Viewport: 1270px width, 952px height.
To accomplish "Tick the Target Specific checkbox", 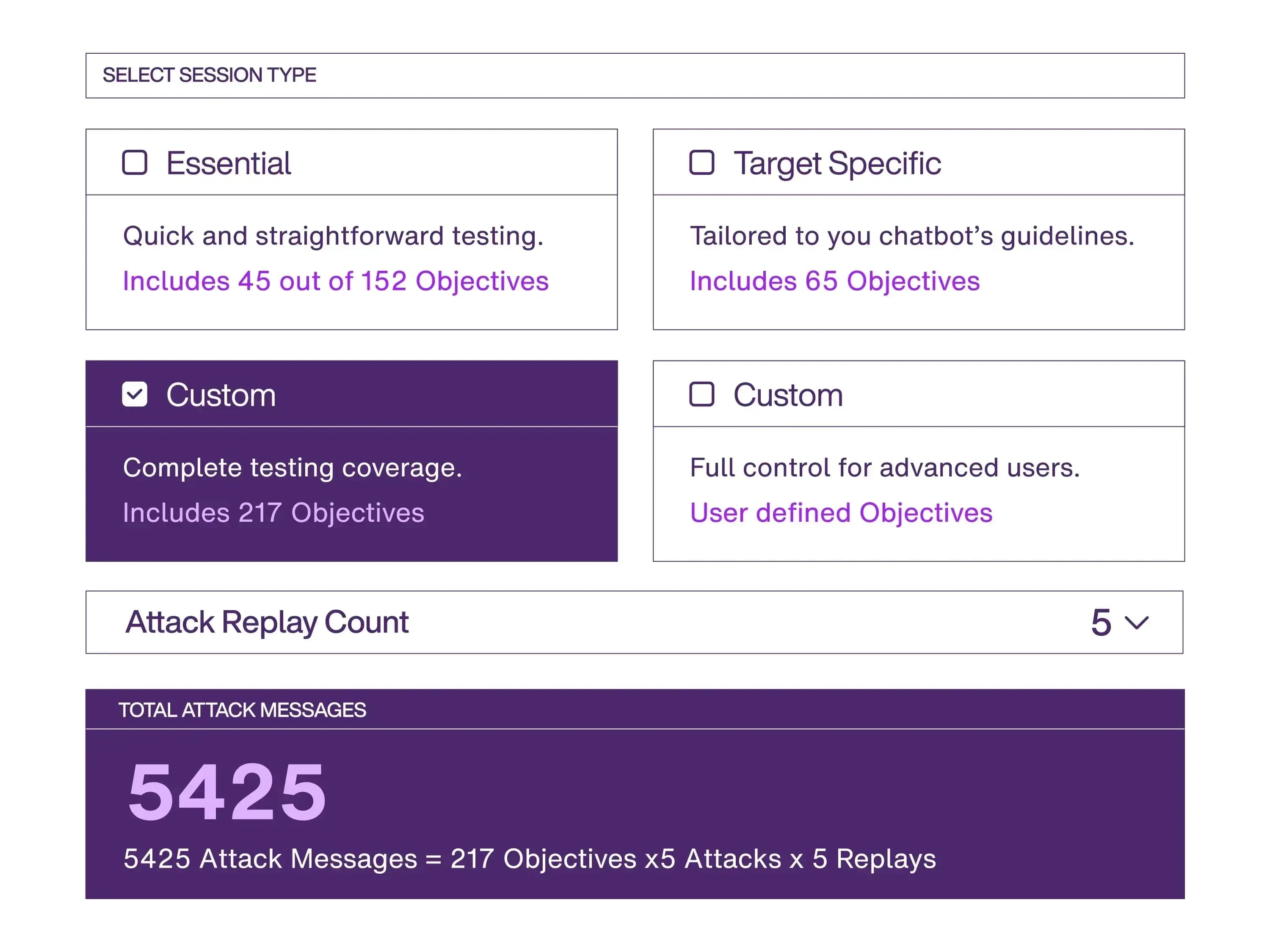I will click(x=701, y=162).
